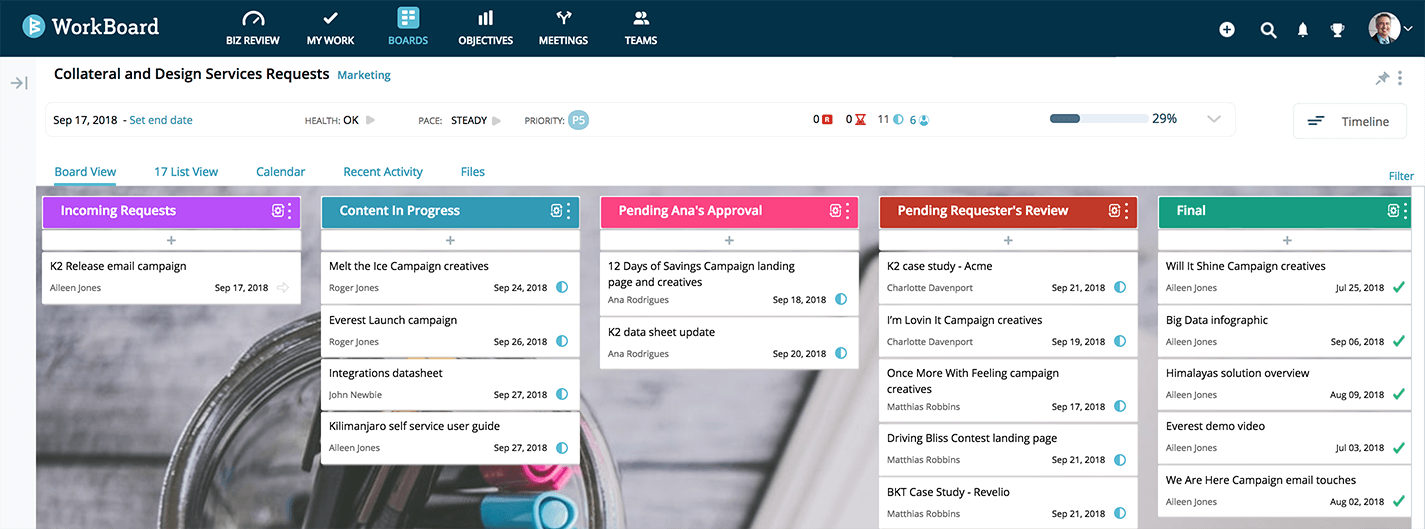1425x529 pixels.
Task: Open the WorkBoard logo home
Action: pos(91,27)
